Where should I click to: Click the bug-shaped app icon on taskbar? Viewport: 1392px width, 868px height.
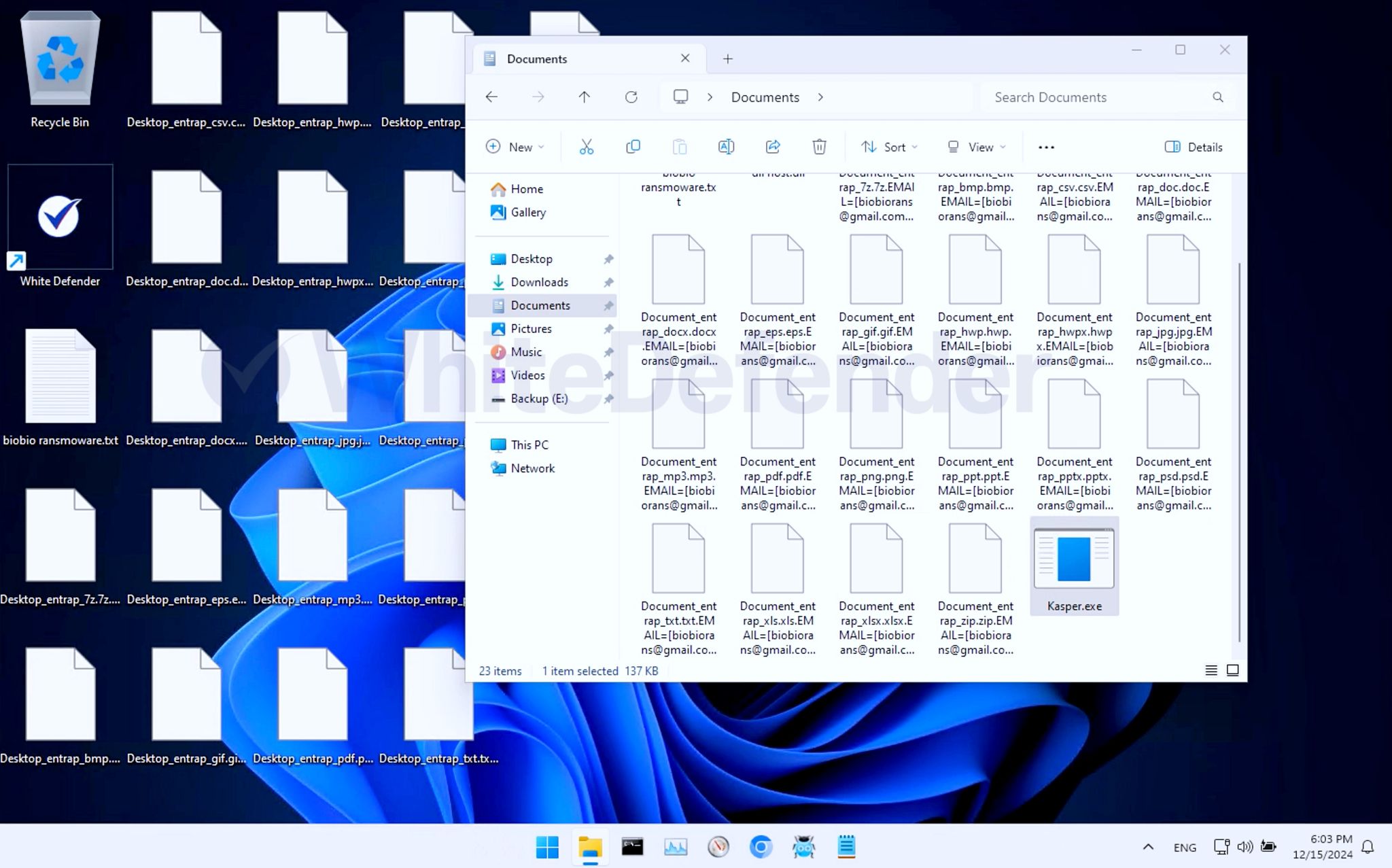coord(803,847)
